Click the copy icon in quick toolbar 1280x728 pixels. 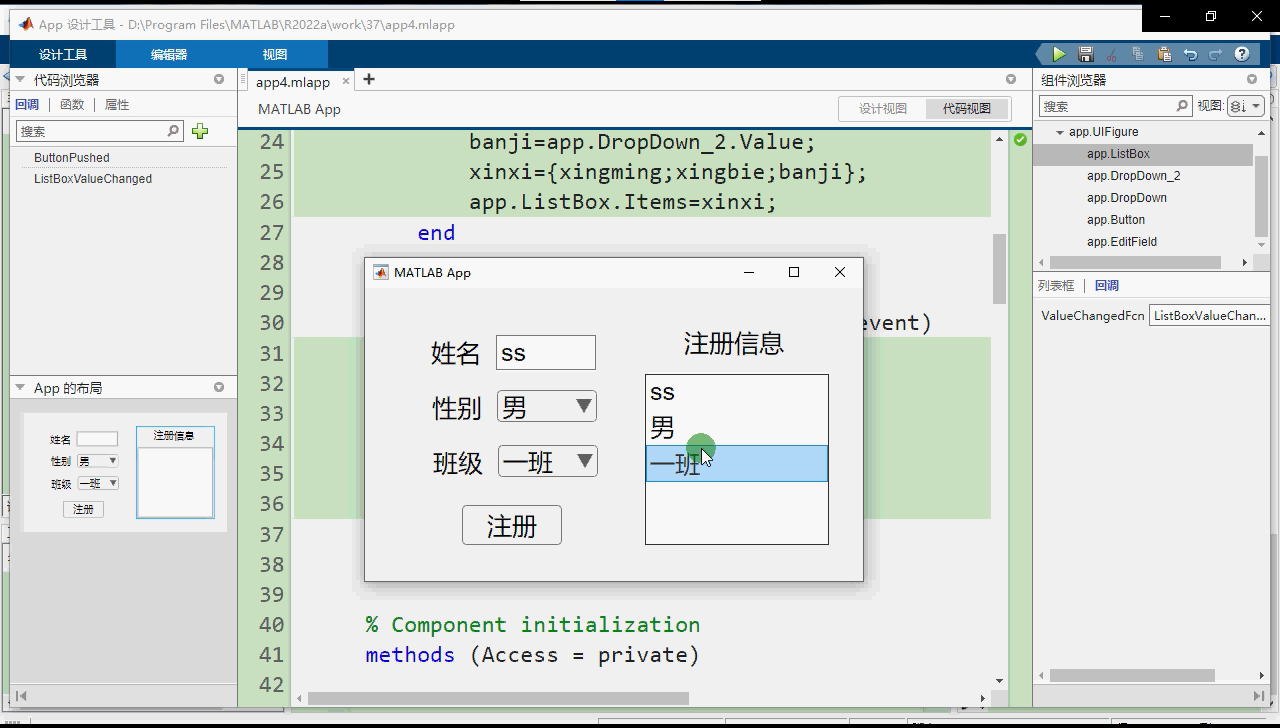(x=1138, y=54)
